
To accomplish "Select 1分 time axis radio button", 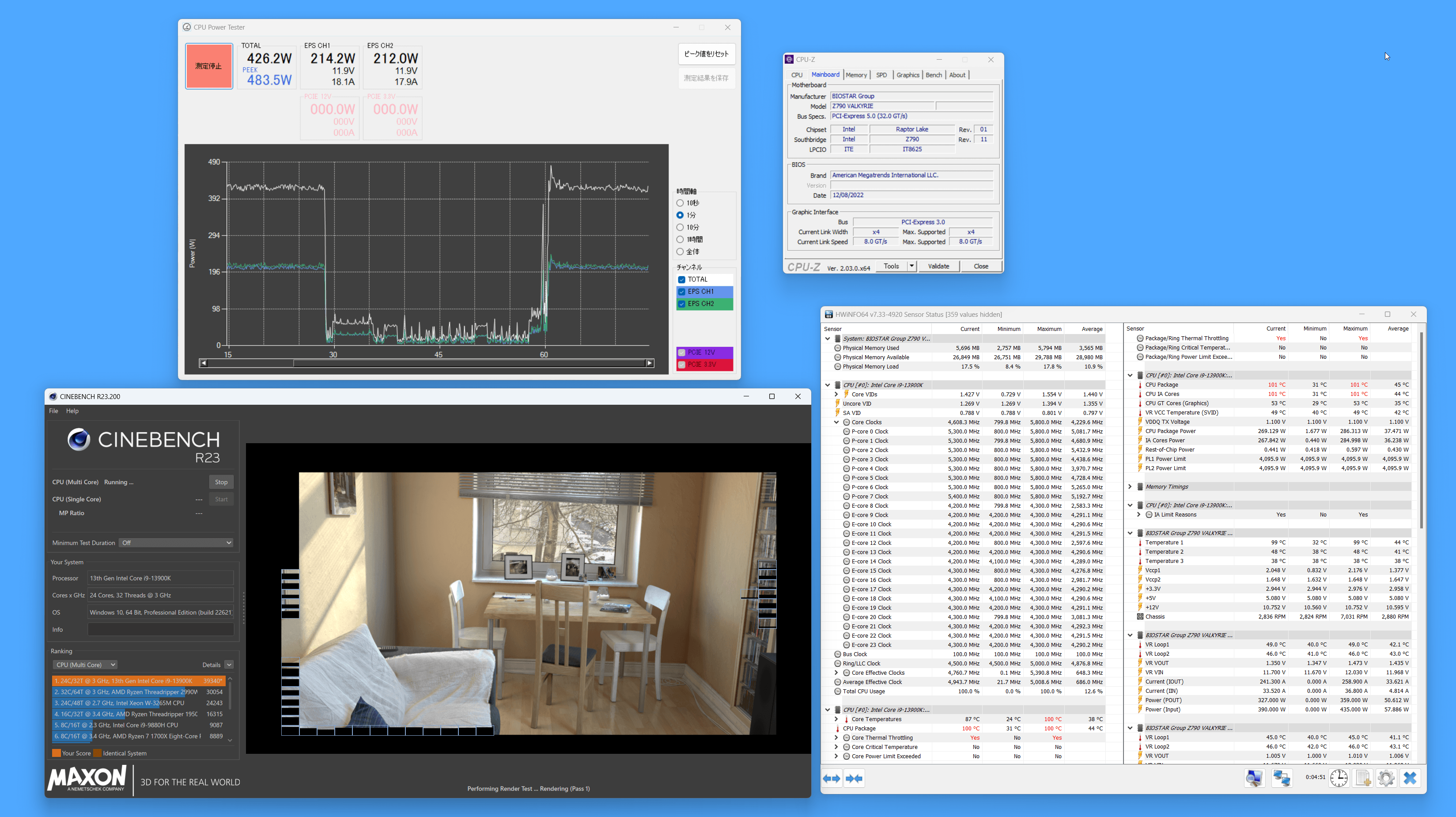I will coord(680,216).
